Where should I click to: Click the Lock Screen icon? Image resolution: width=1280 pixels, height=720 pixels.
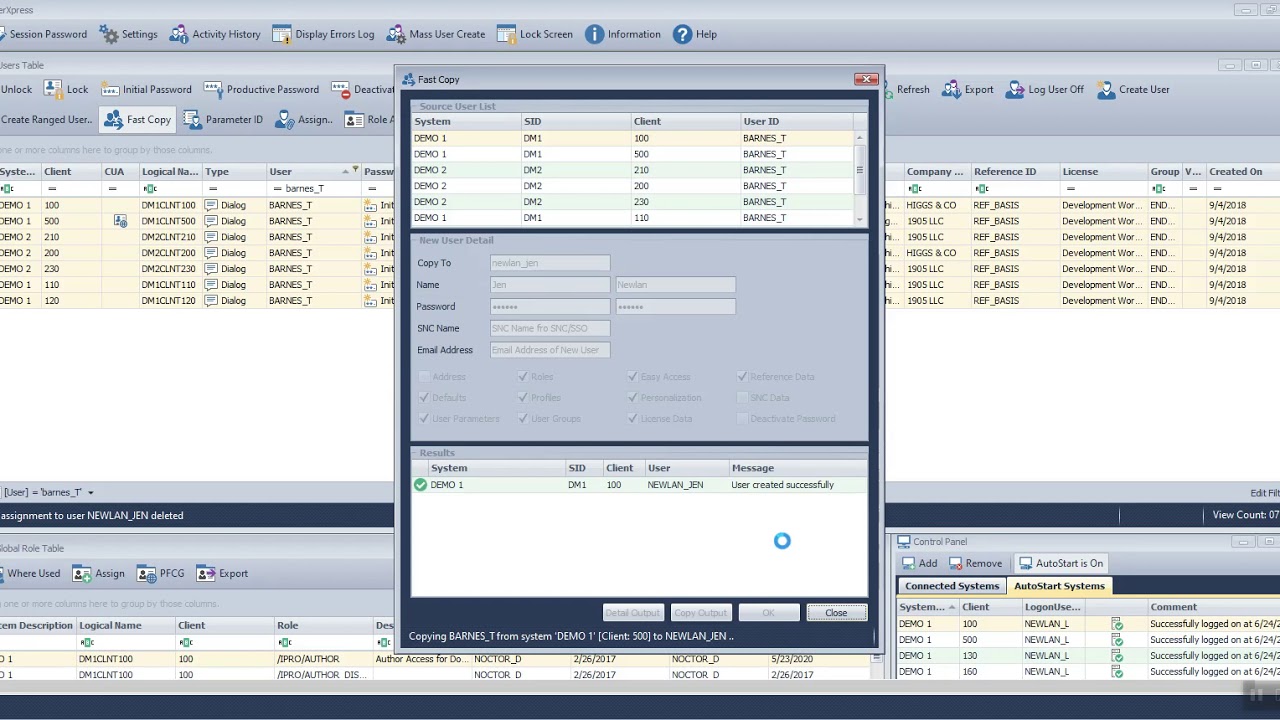535,34
